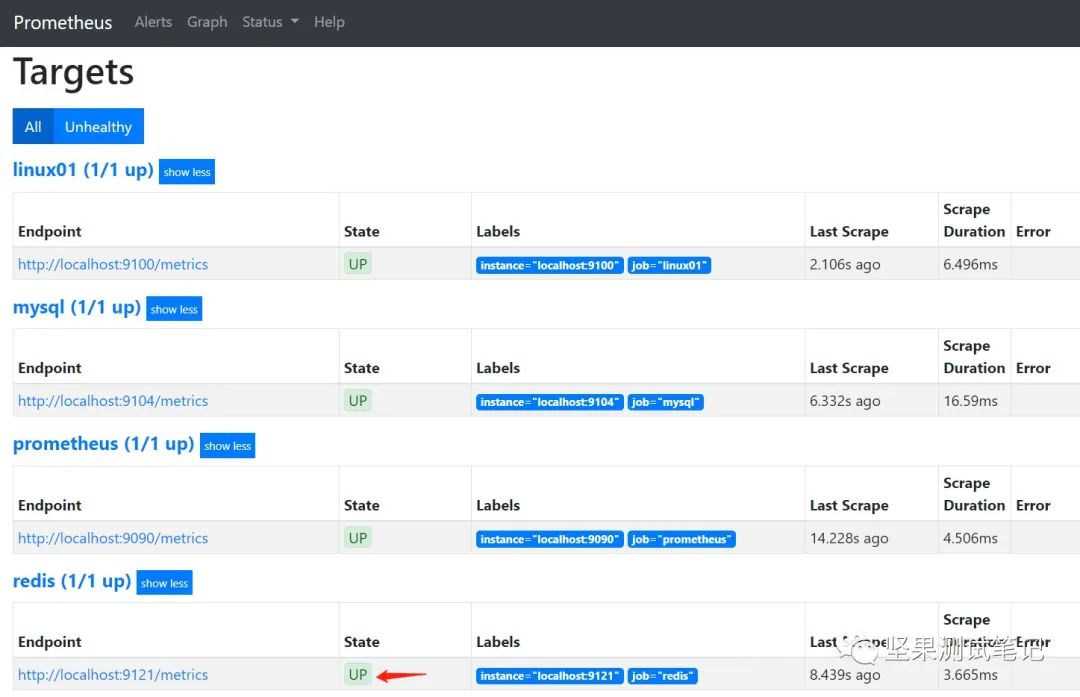Open http://localhost:9121/metrics endpoint

[113, 675]
